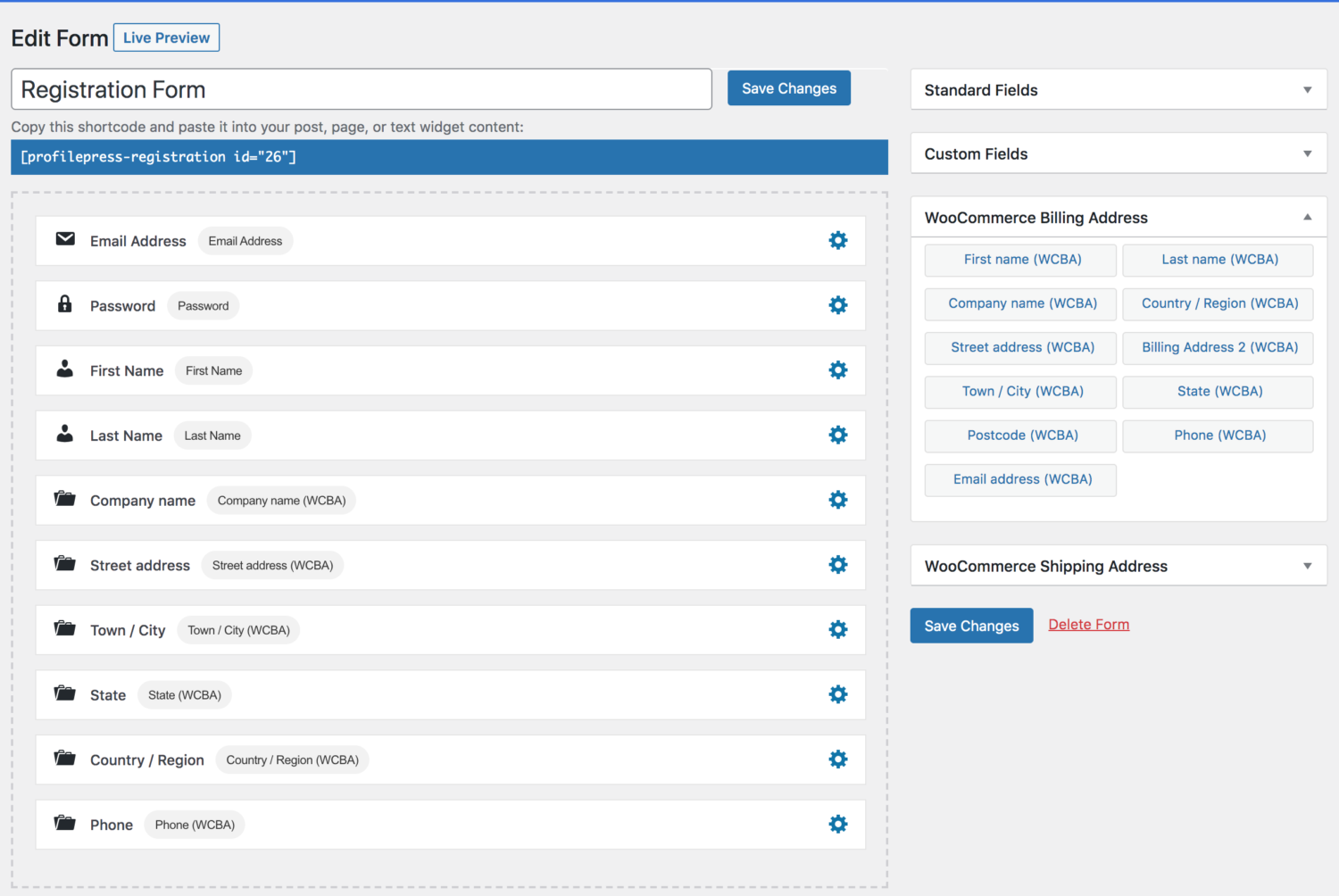Click WooCommerce Shipping Address panel title
Image resolution: width=1339 pixels, height=896 pixels.
point(1046,567)
